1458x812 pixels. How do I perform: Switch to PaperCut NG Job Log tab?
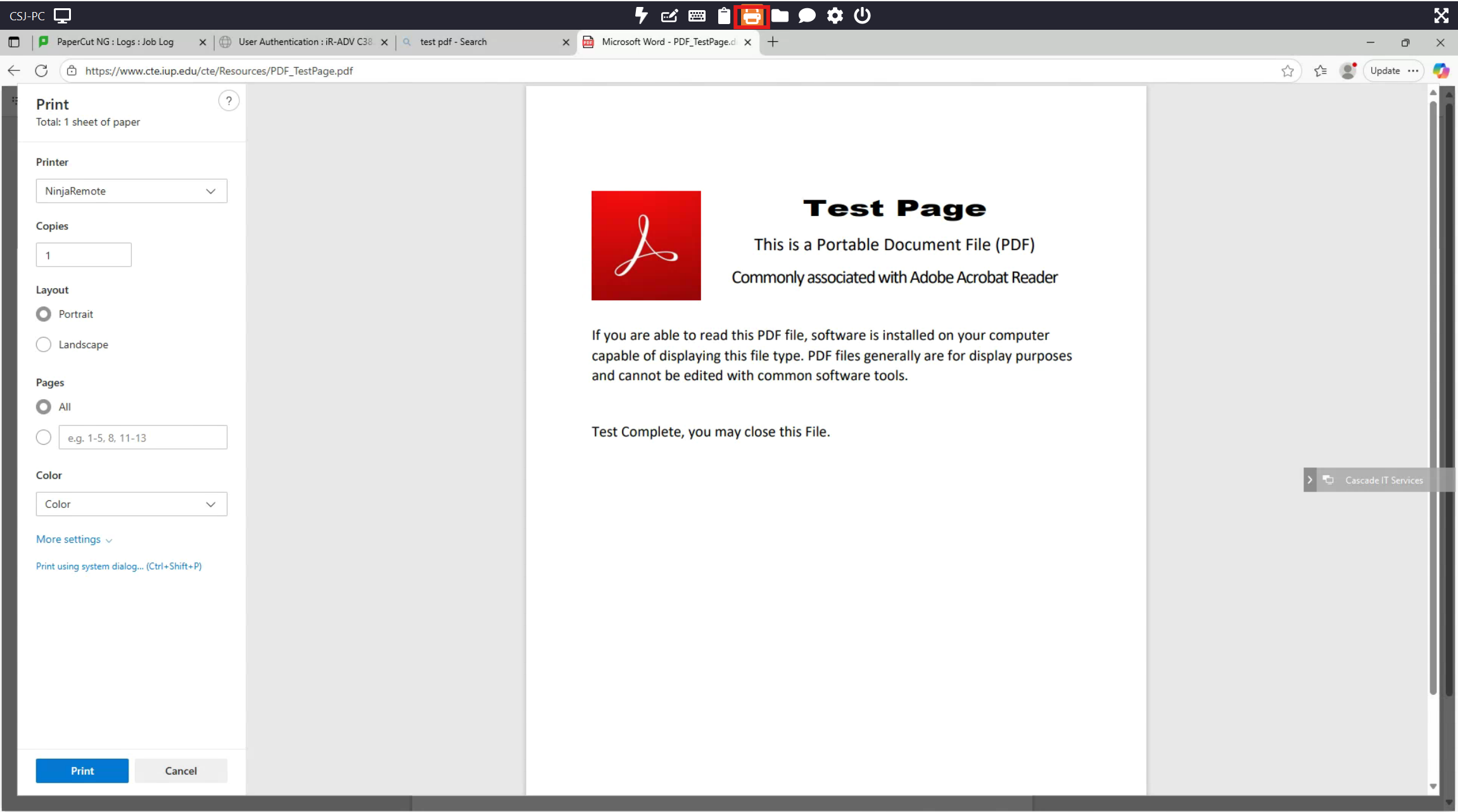(x=115, y=42)
